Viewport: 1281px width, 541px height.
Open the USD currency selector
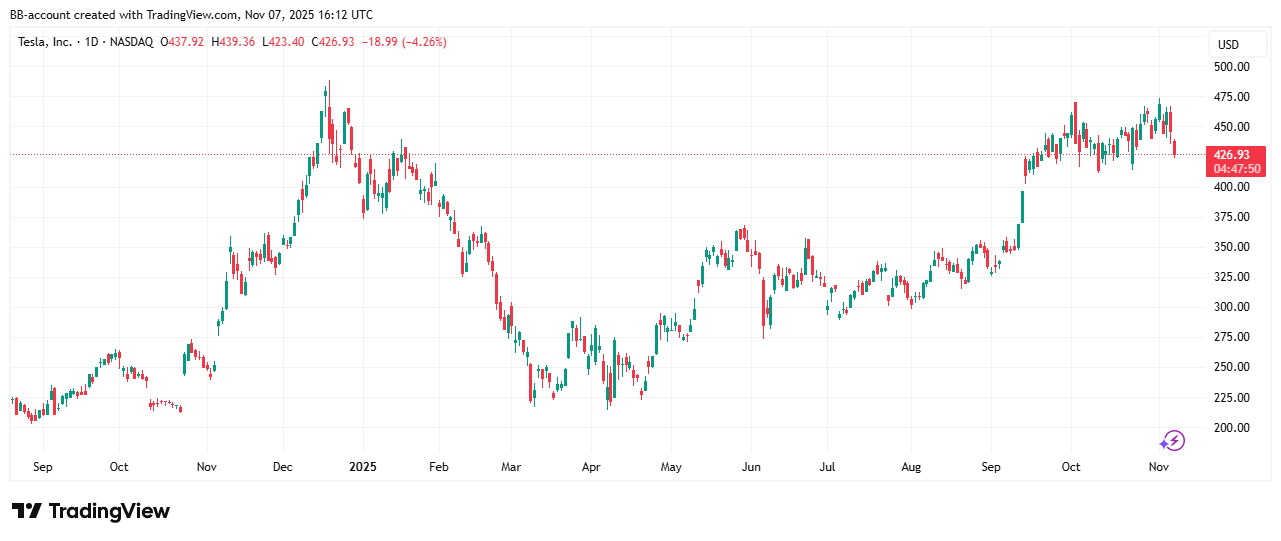coord(1226,45)
